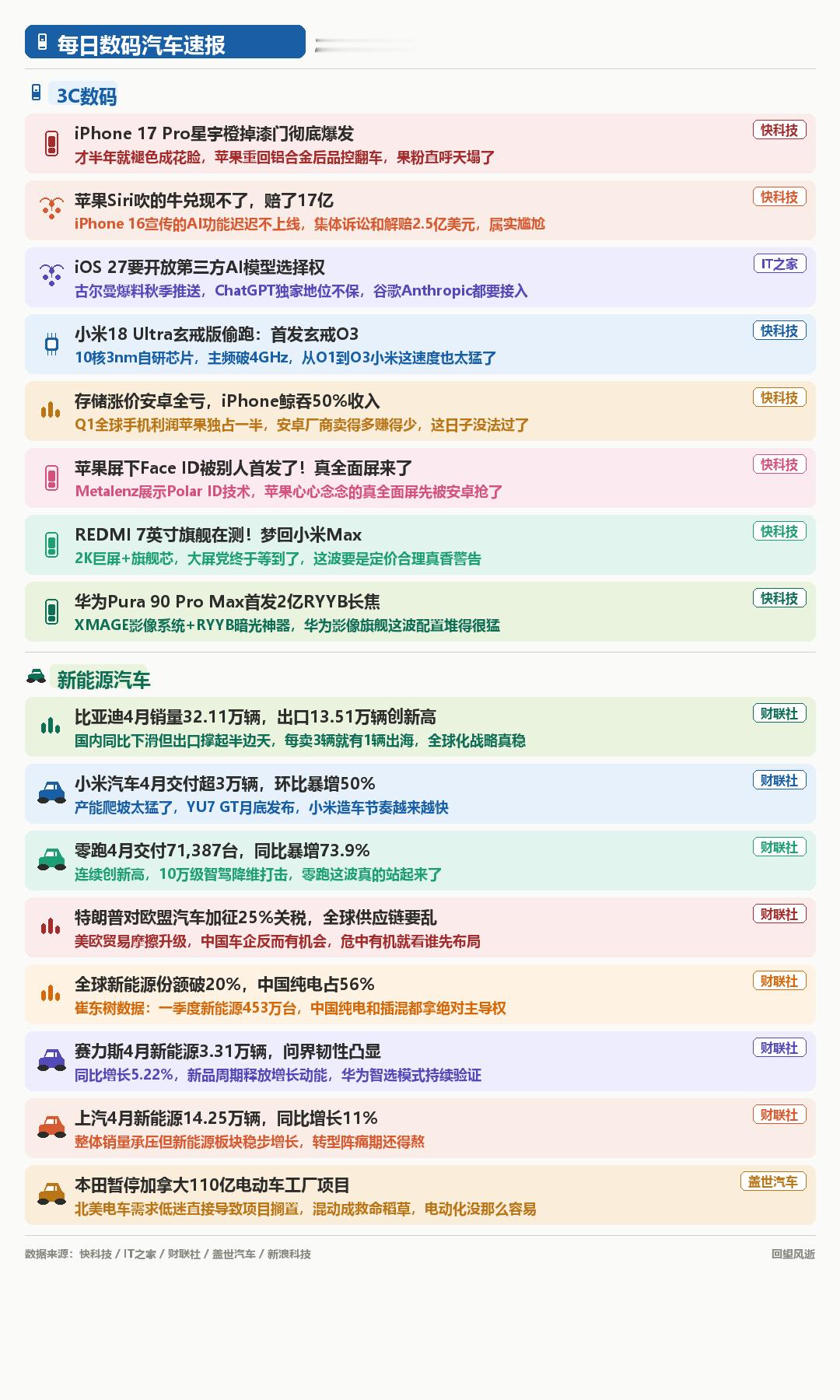Click the chip icon on 小米18 Ultra card
Screen dimensions: 840x1400
[51, 344]
